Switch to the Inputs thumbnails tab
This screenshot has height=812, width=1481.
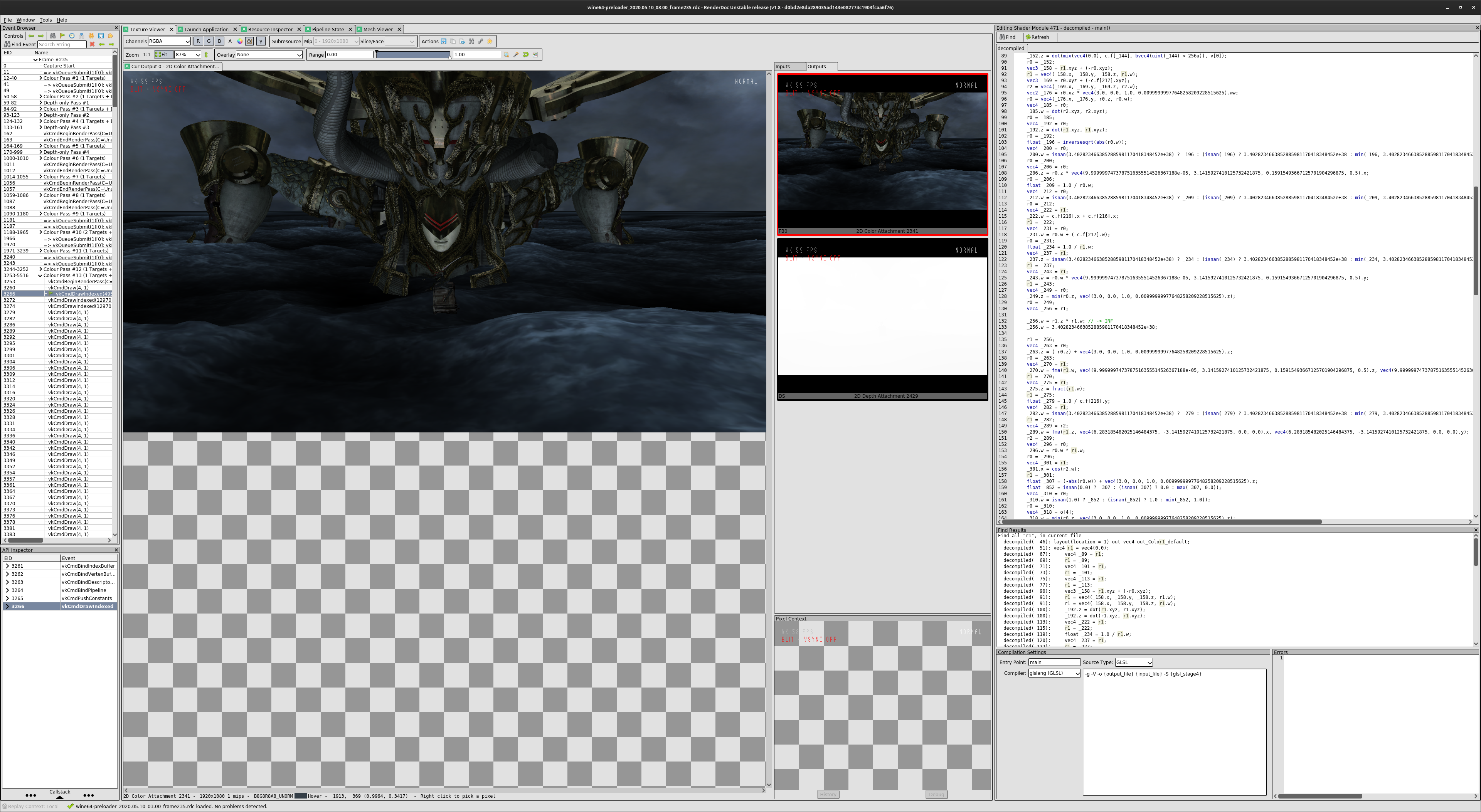(x=789, y=67)
